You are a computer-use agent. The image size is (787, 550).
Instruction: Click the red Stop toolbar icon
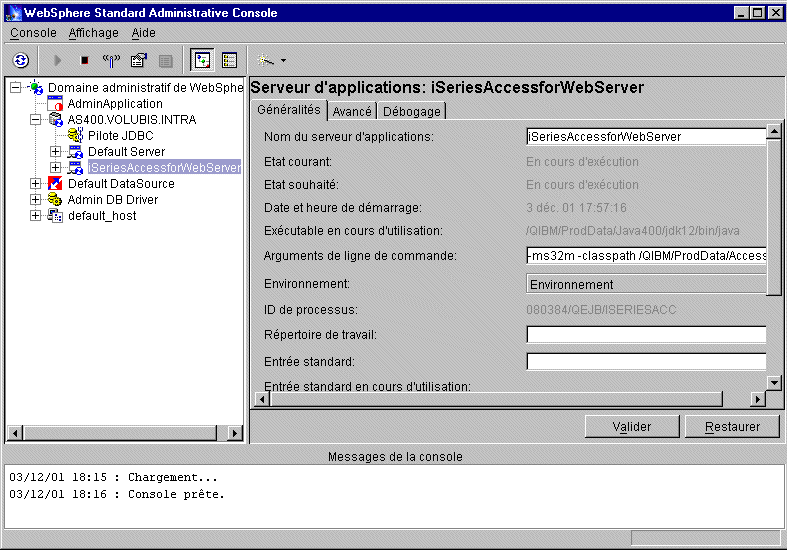(84, 61)
